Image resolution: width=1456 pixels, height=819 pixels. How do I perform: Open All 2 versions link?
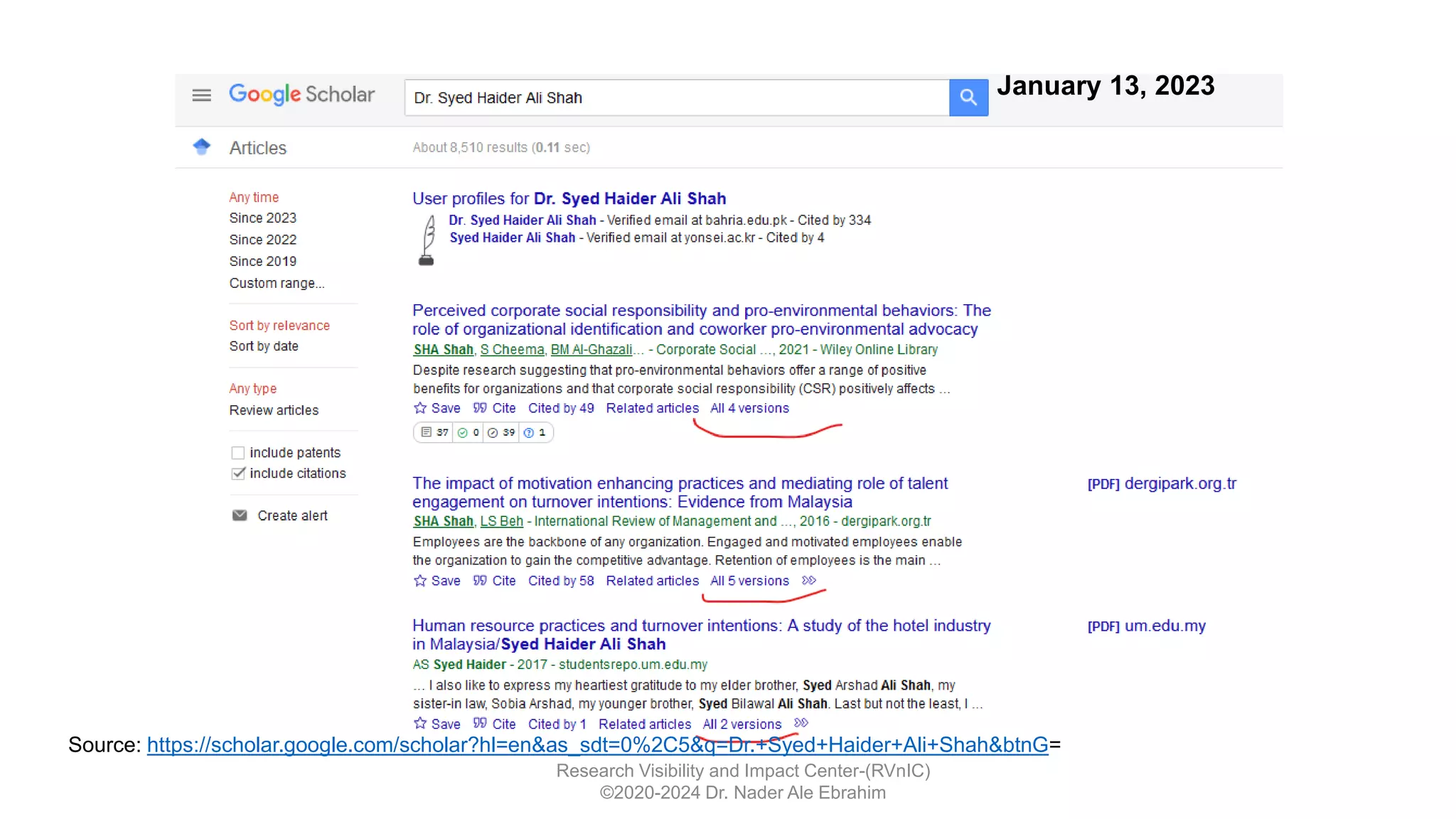click(x=742, y=724)
